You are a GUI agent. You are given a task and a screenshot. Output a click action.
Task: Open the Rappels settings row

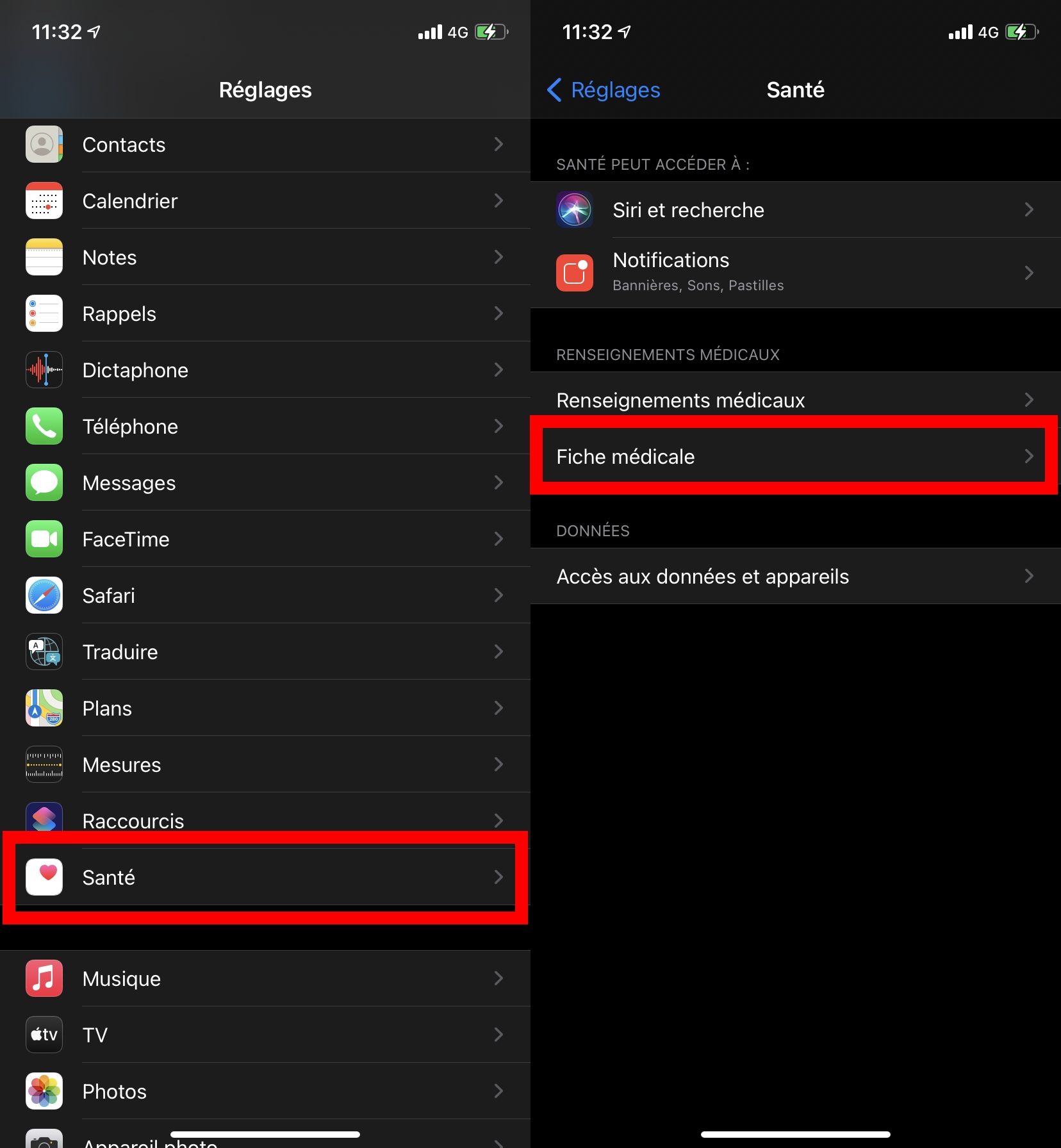click(x=265, y=314)
